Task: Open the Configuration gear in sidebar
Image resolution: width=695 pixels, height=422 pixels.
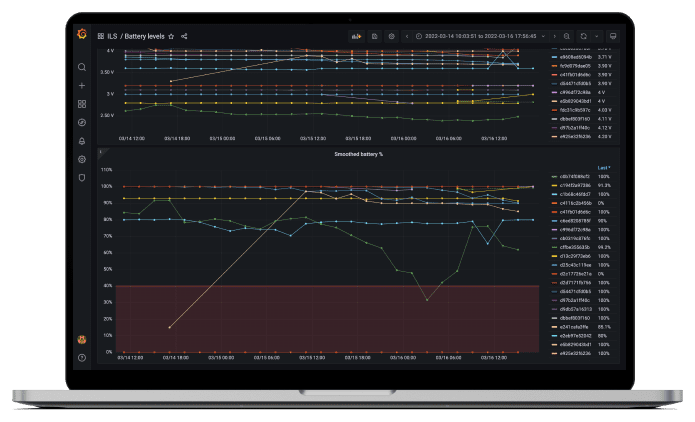Action: tap(82, 159)
